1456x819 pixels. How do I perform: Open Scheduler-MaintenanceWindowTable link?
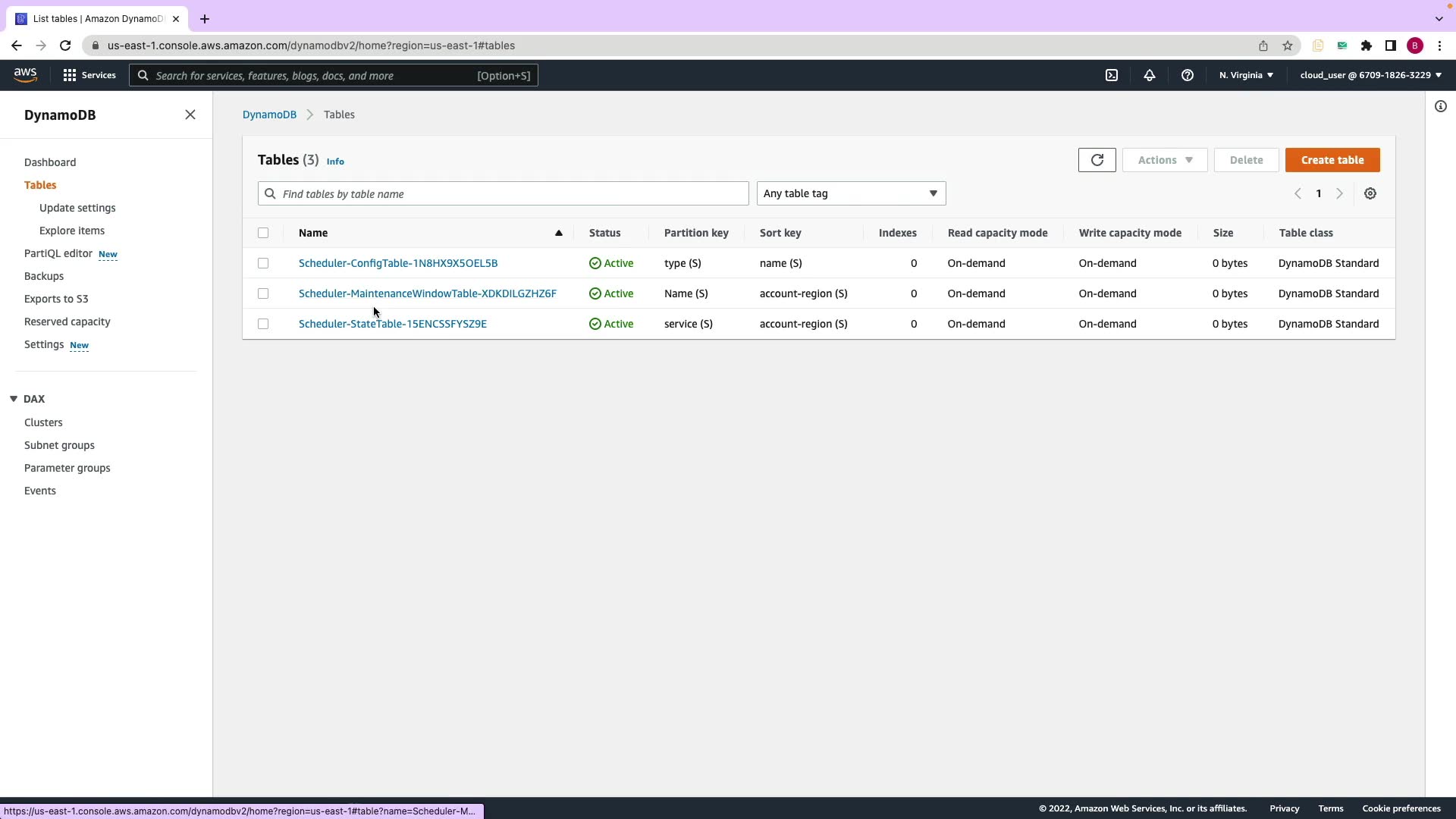click(427, 293)
